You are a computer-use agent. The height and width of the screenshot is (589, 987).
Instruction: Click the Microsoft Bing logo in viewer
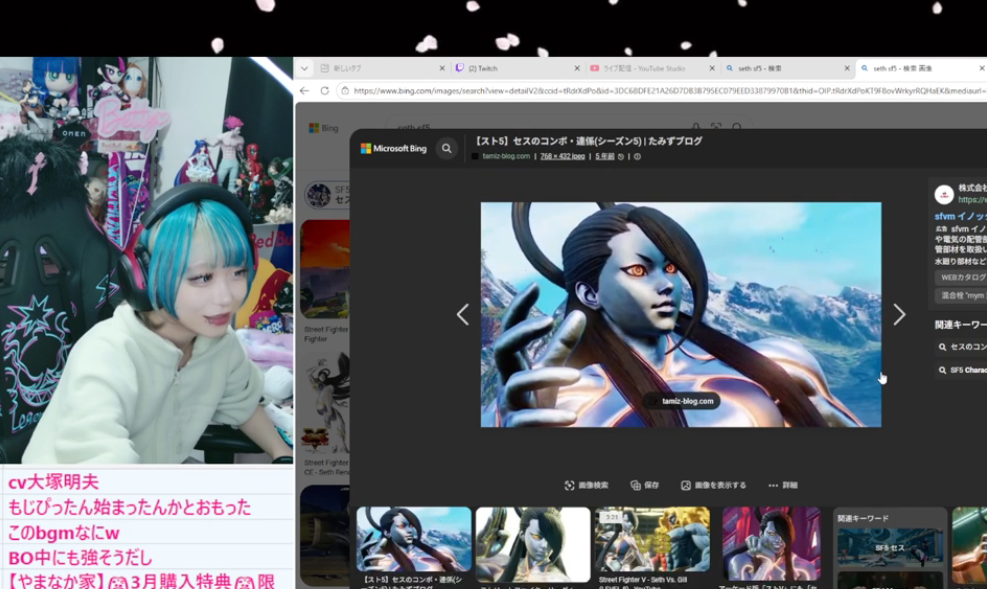click(x=393, y=149)
